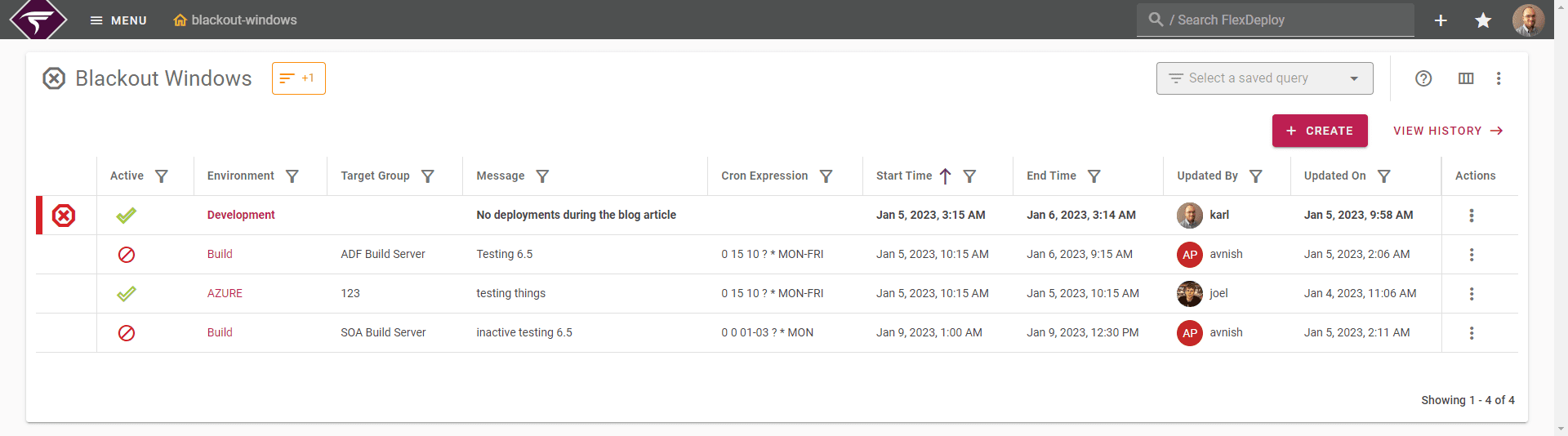This screenshot has height=436, width=1568.
Task: Open Build link in ADF Build Server row
Action: (220, 254)
